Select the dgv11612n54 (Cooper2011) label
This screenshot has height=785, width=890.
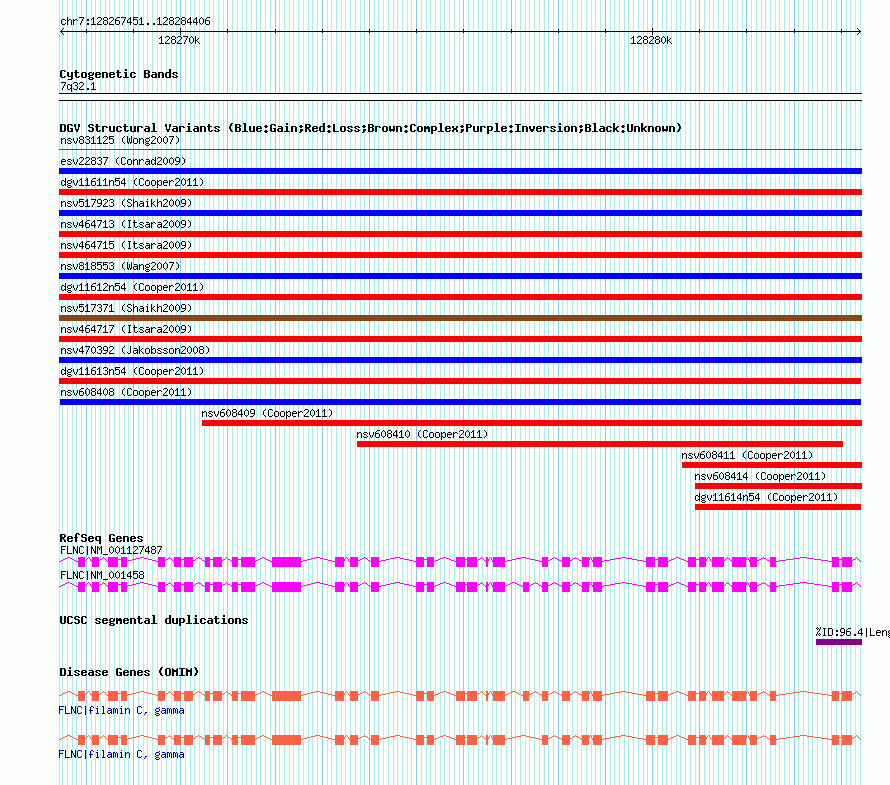(x=132, y=287)
